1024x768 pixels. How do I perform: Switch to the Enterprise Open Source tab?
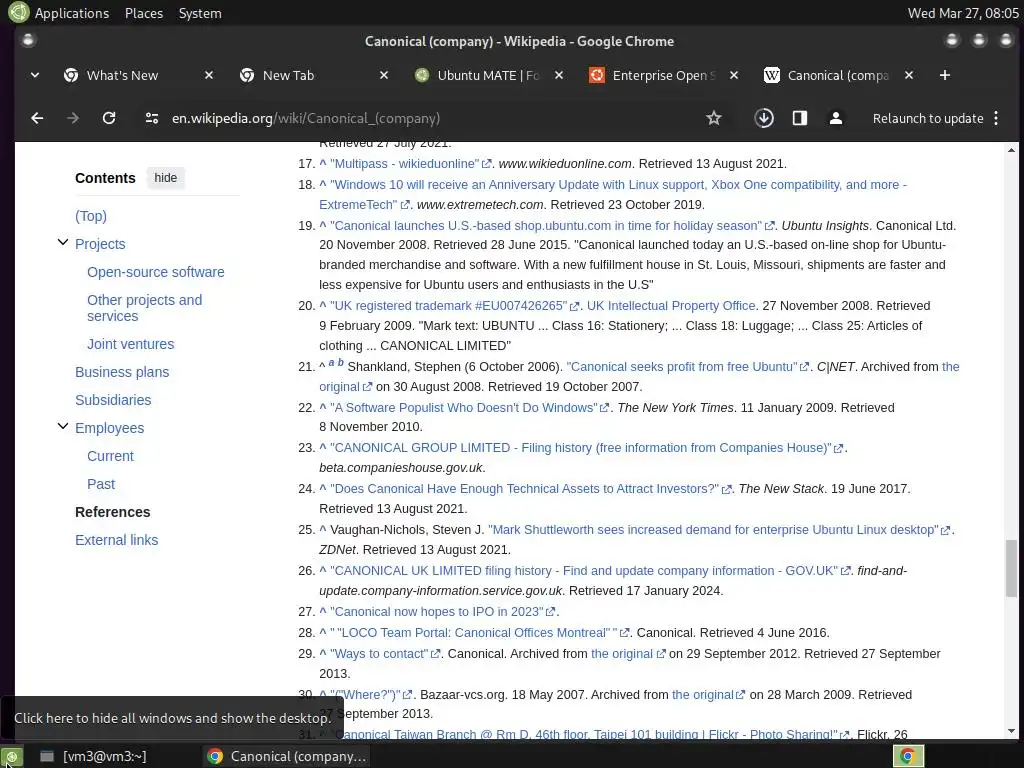pyautogui.click(x=663, y=75)
